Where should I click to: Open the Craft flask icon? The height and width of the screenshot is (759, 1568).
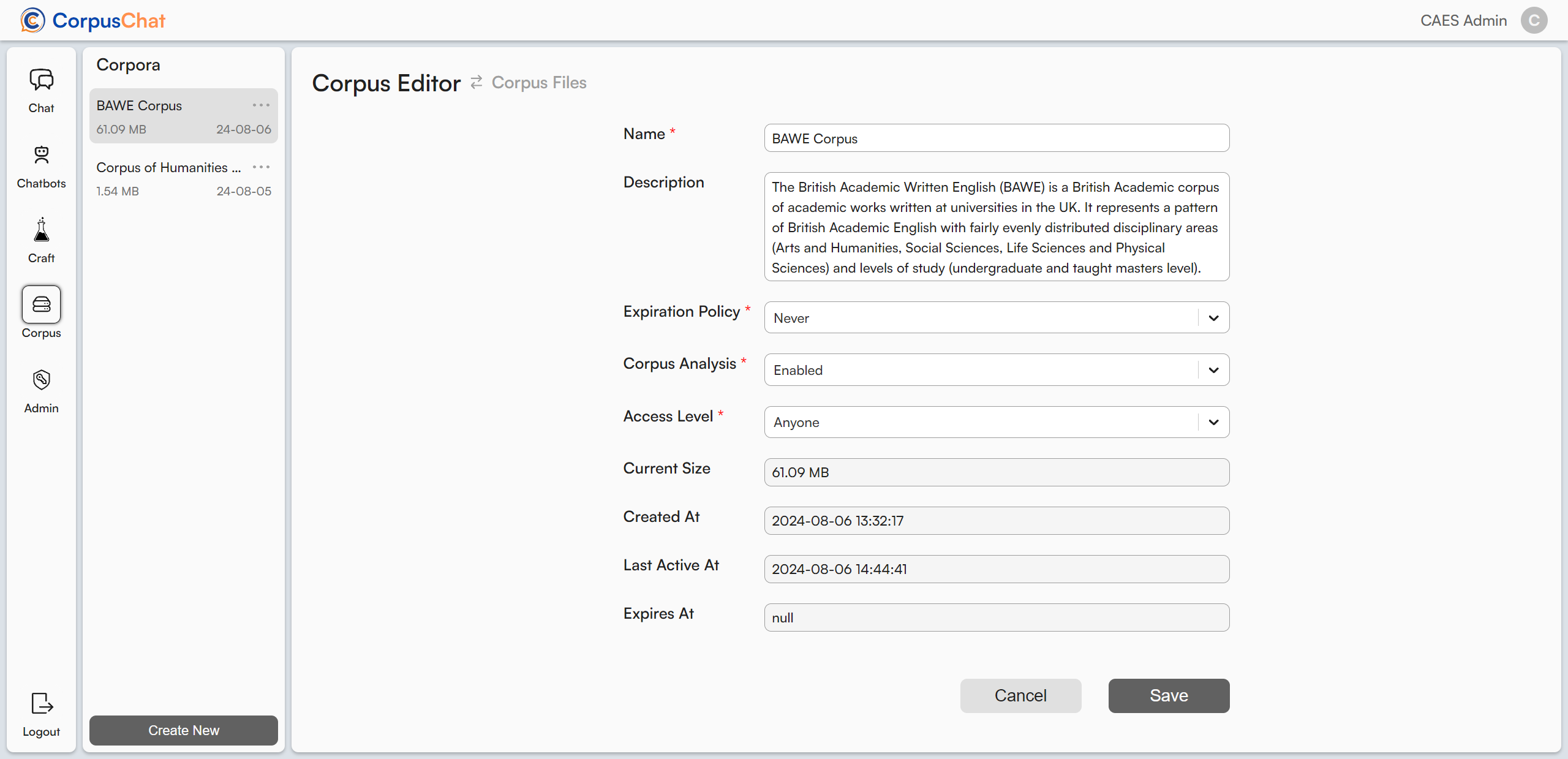(x=41, y=231)
